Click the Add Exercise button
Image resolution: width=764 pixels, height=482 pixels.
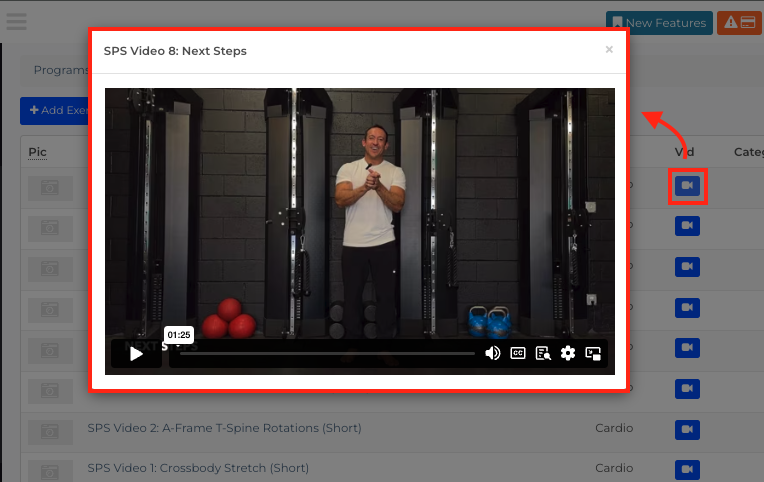[55, 111]
